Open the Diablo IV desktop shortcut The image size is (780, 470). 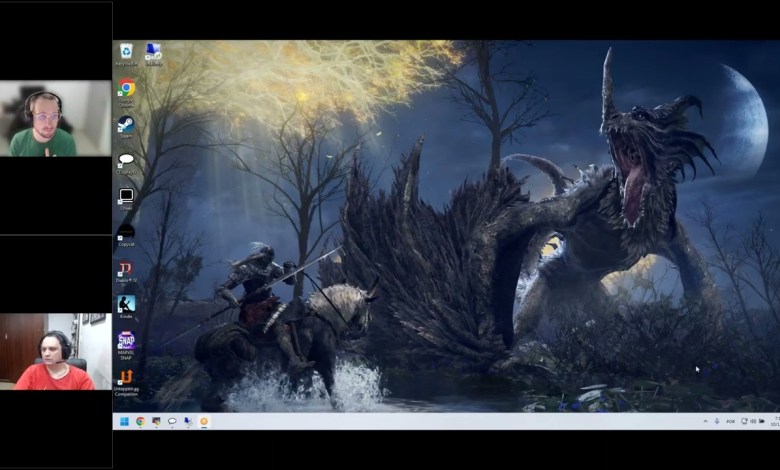click(126, 269)
